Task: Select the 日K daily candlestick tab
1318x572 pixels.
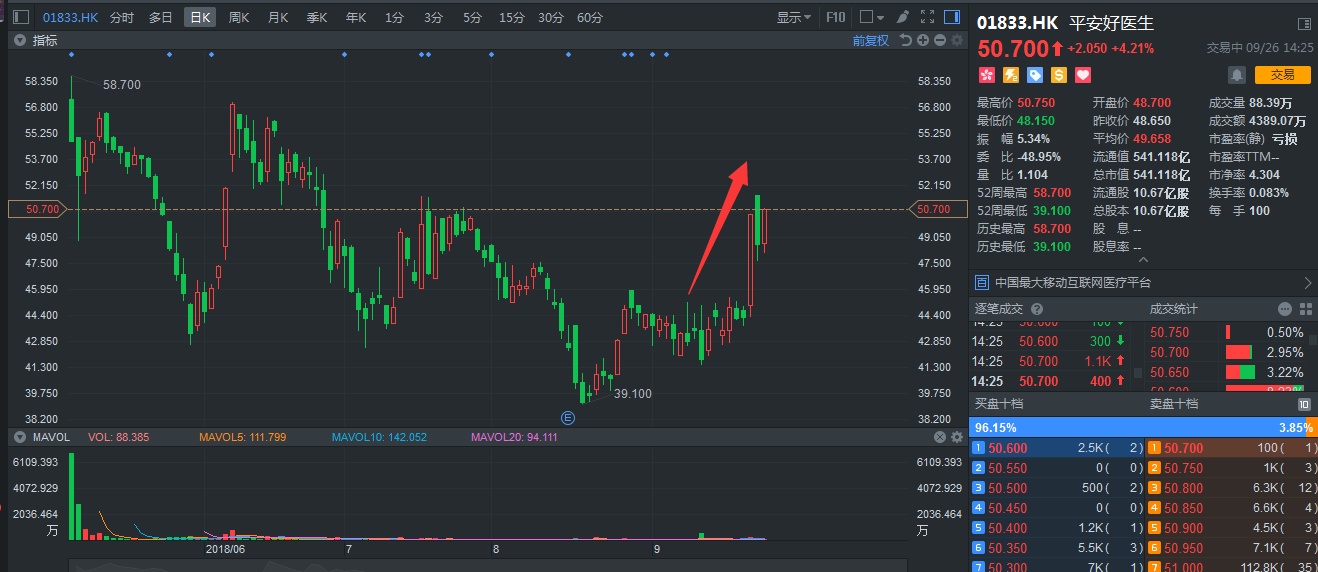Action: click(x=199, y=17)
